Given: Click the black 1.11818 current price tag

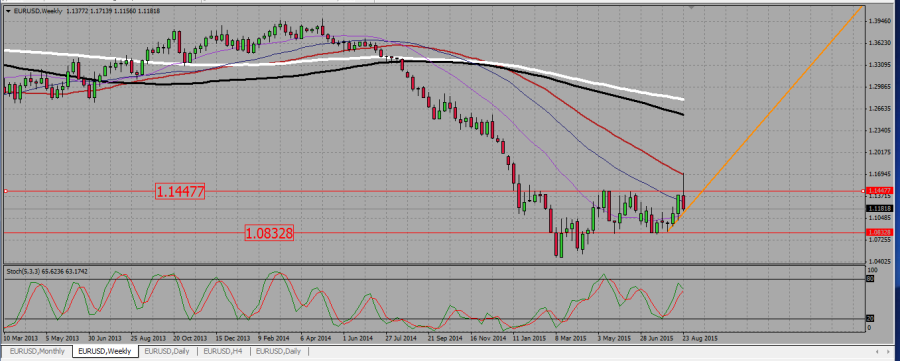Looking at the screenshot, I should 878,209.
